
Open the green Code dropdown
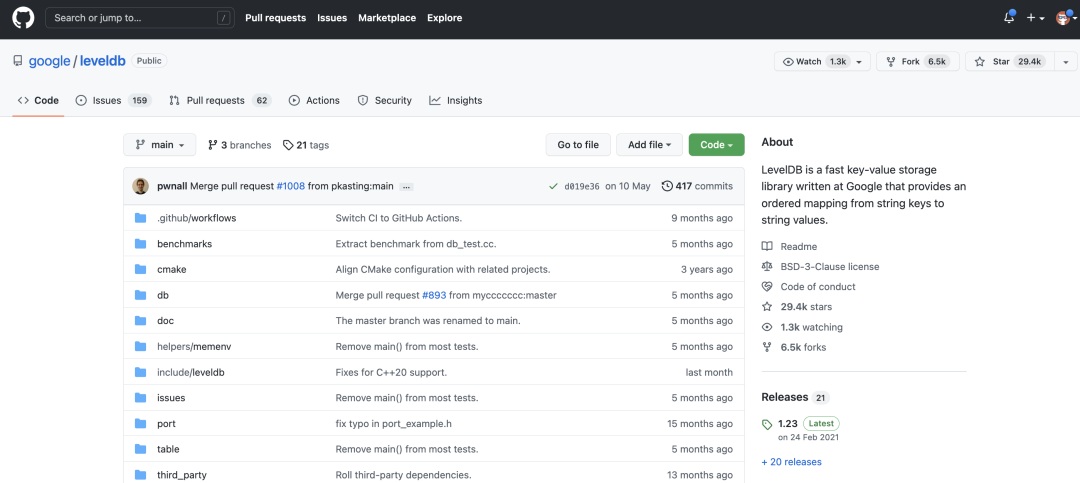pos(716,145)
